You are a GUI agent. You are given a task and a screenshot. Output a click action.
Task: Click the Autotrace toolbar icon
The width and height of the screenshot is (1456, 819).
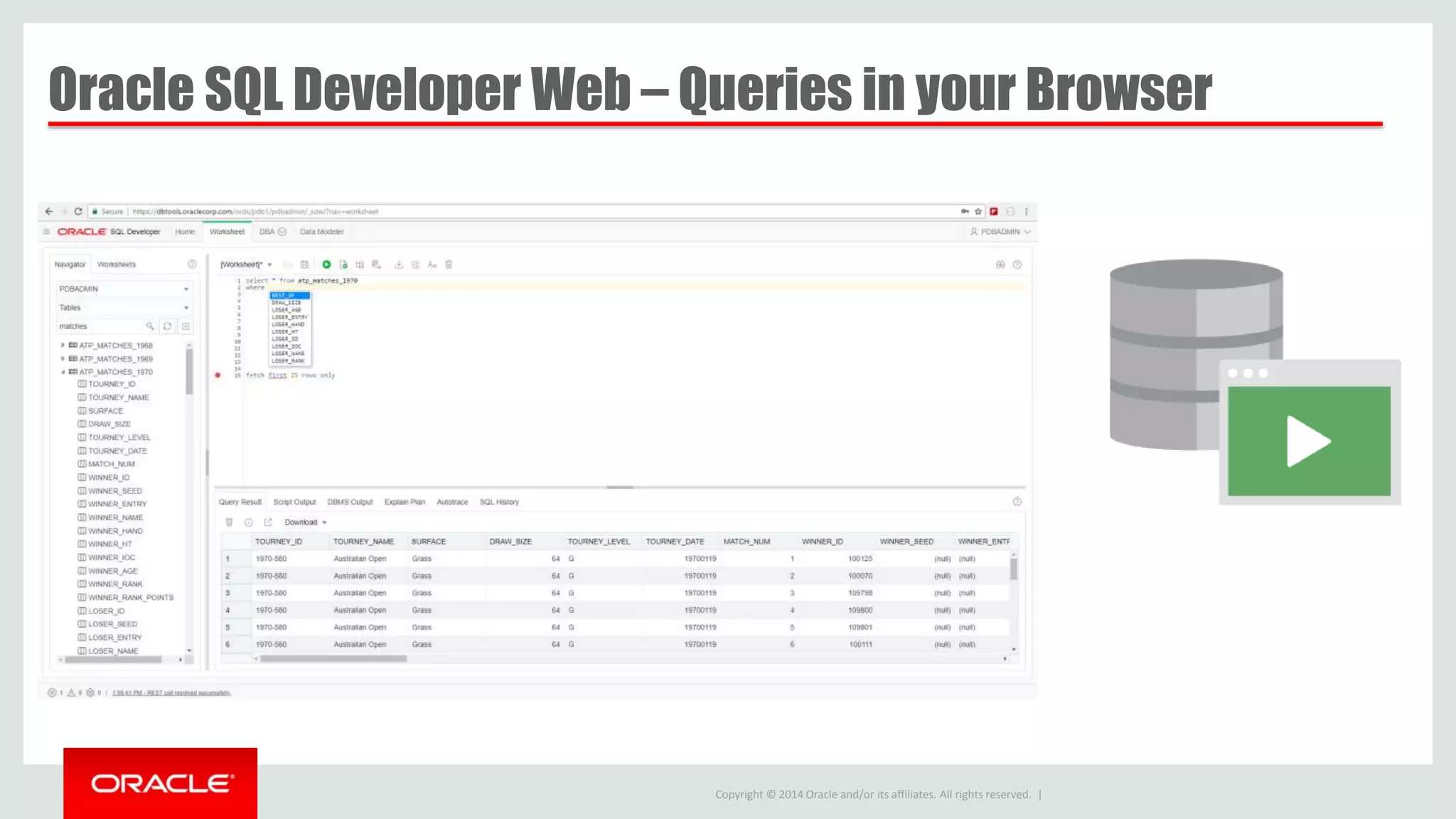(376, 264)
